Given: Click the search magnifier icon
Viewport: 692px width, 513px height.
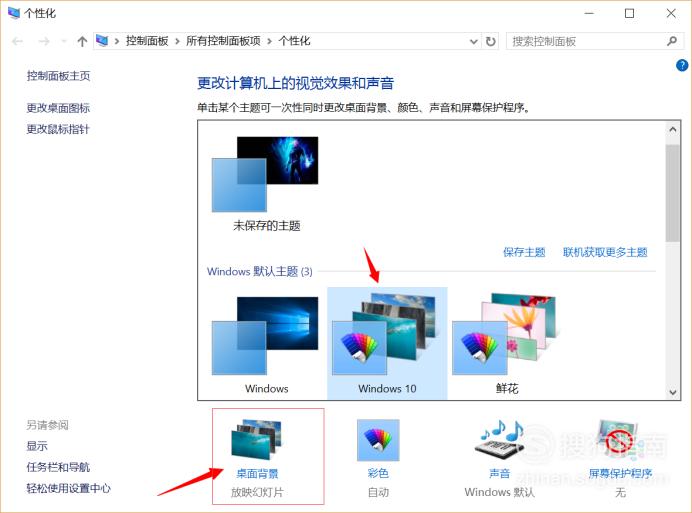Looking at the screenshot, I should point(672,41).
